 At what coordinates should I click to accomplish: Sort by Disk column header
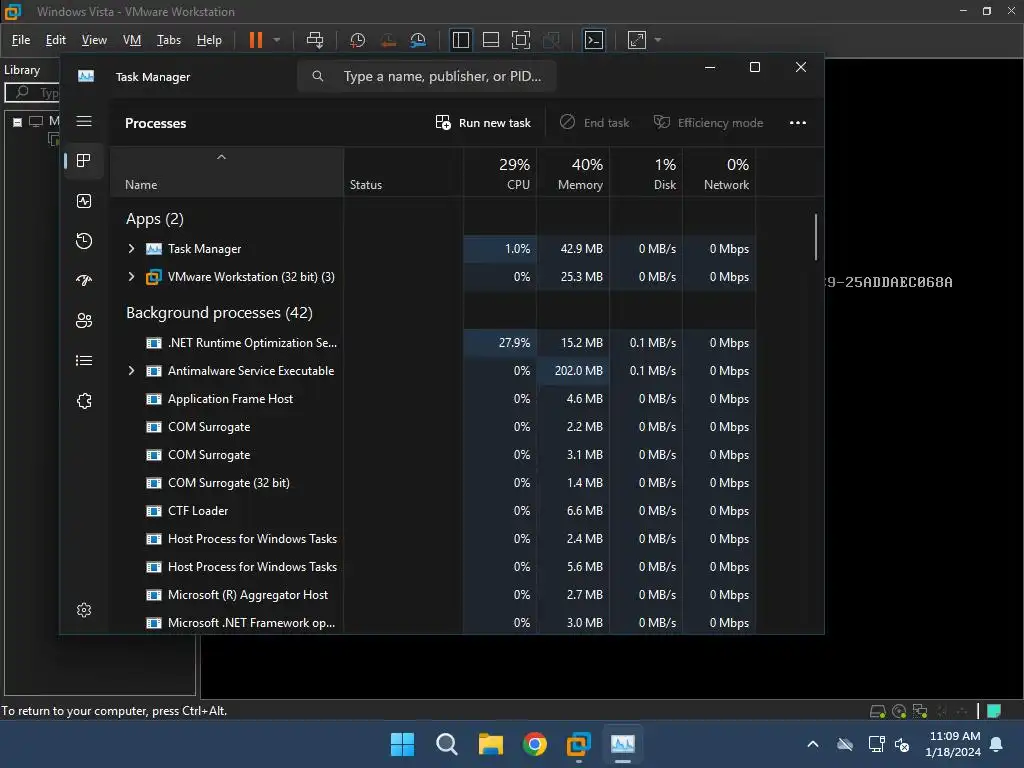[x=647, y=172]
